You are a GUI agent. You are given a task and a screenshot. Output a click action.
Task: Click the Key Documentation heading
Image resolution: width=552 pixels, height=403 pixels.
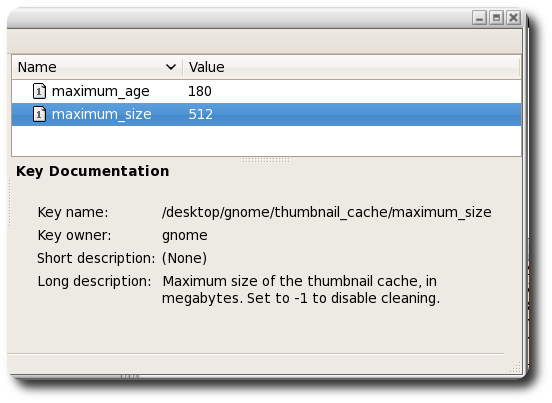click(x=93, y=171)
